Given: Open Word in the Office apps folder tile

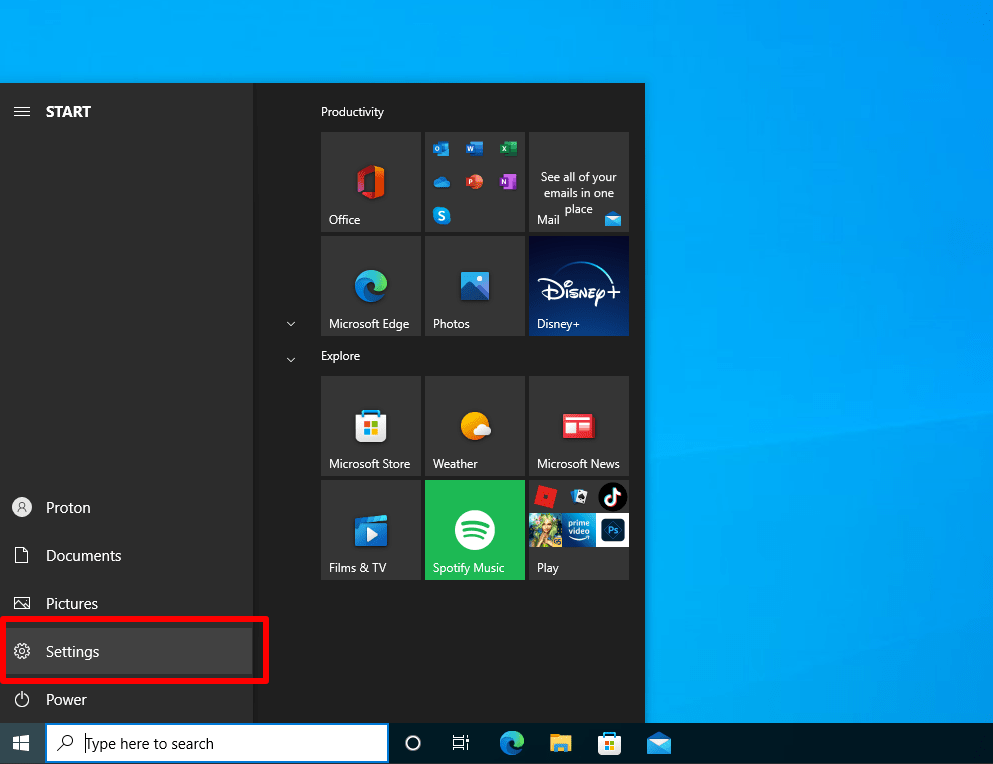Looking at the screenshot, I should point(474,149).
